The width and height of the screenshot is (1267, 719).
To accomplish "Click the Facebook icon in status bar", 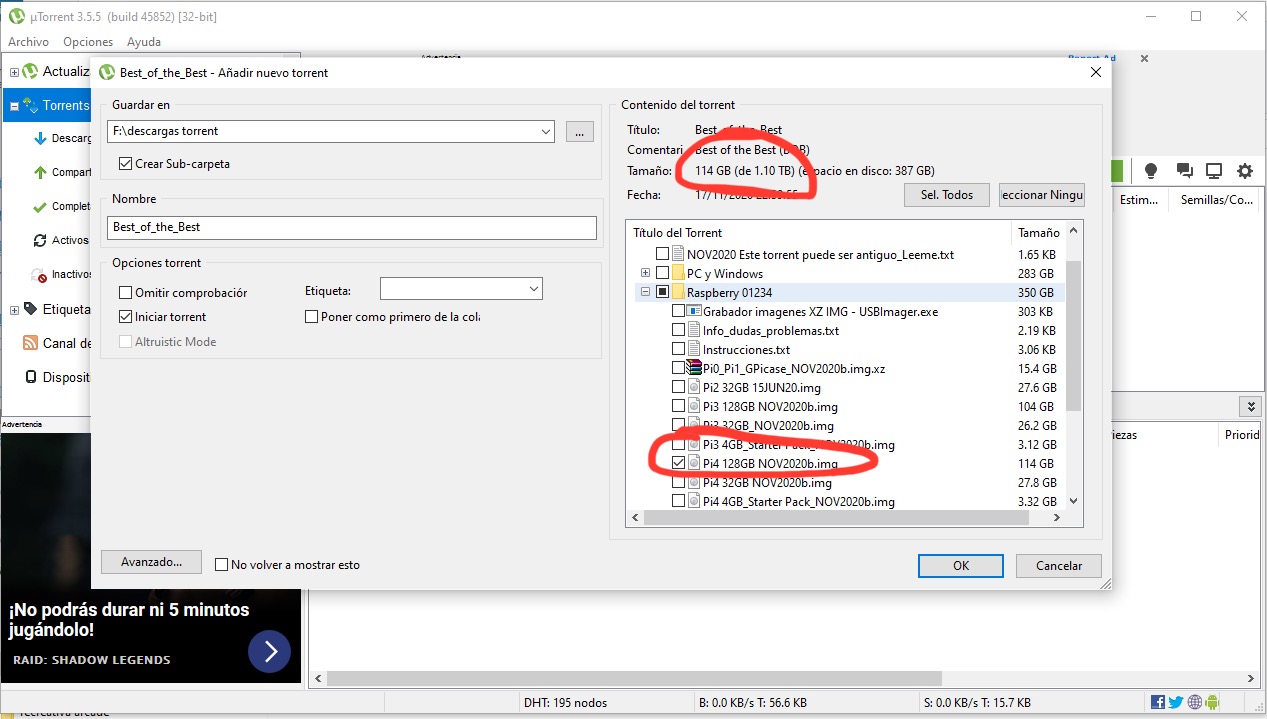I will 1158,703.
